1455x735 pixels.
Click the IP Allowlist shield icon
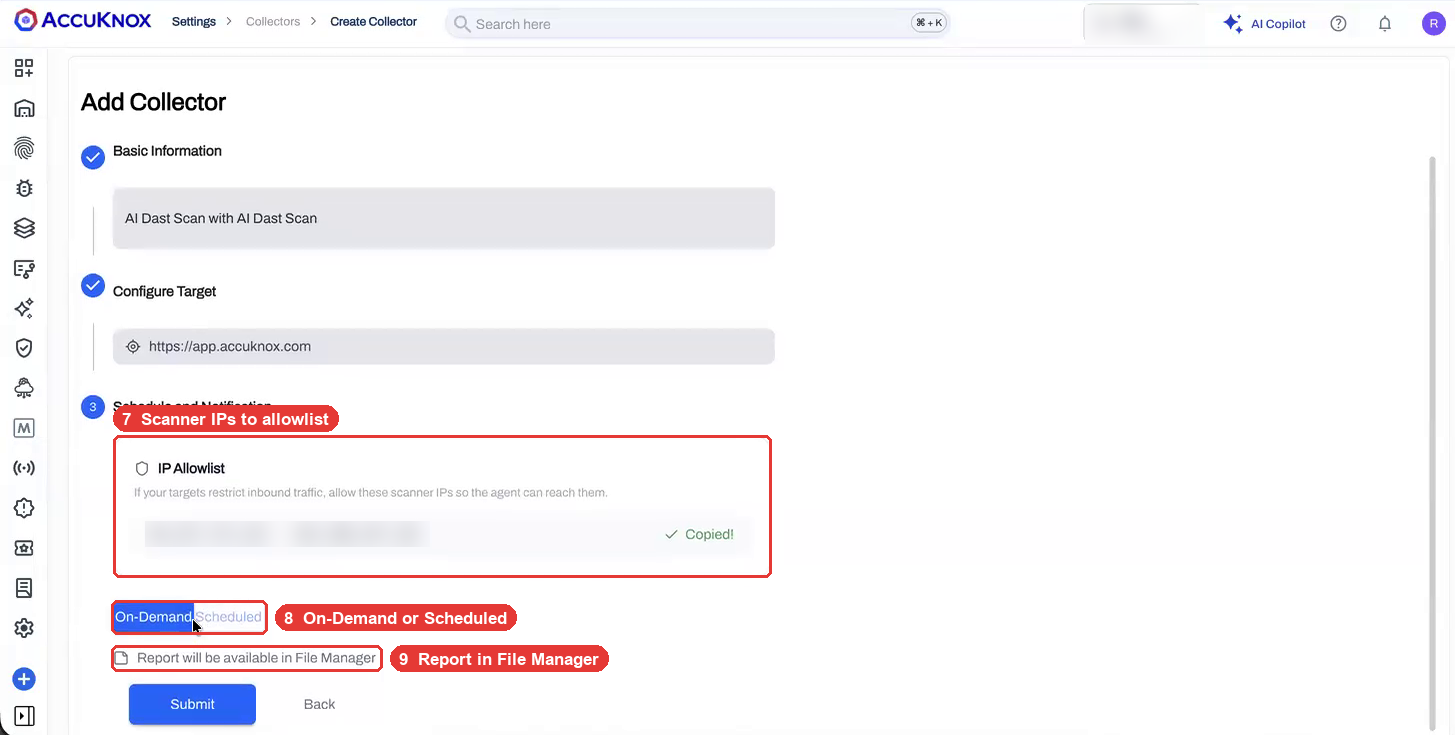point(142,468)
